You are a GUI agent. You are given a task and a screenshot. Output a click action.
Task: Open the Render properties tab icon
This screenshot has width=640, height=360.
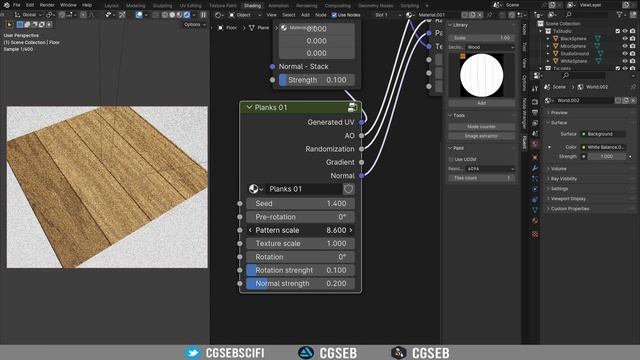tap(535, 102)
